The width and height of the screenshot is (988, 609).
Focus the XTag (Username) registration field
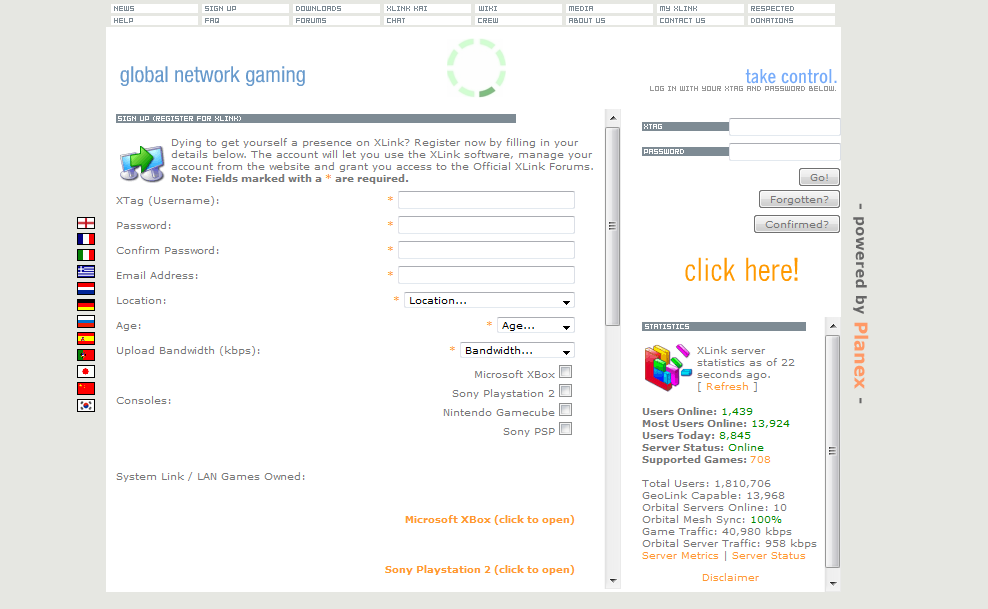coord(486,200)
